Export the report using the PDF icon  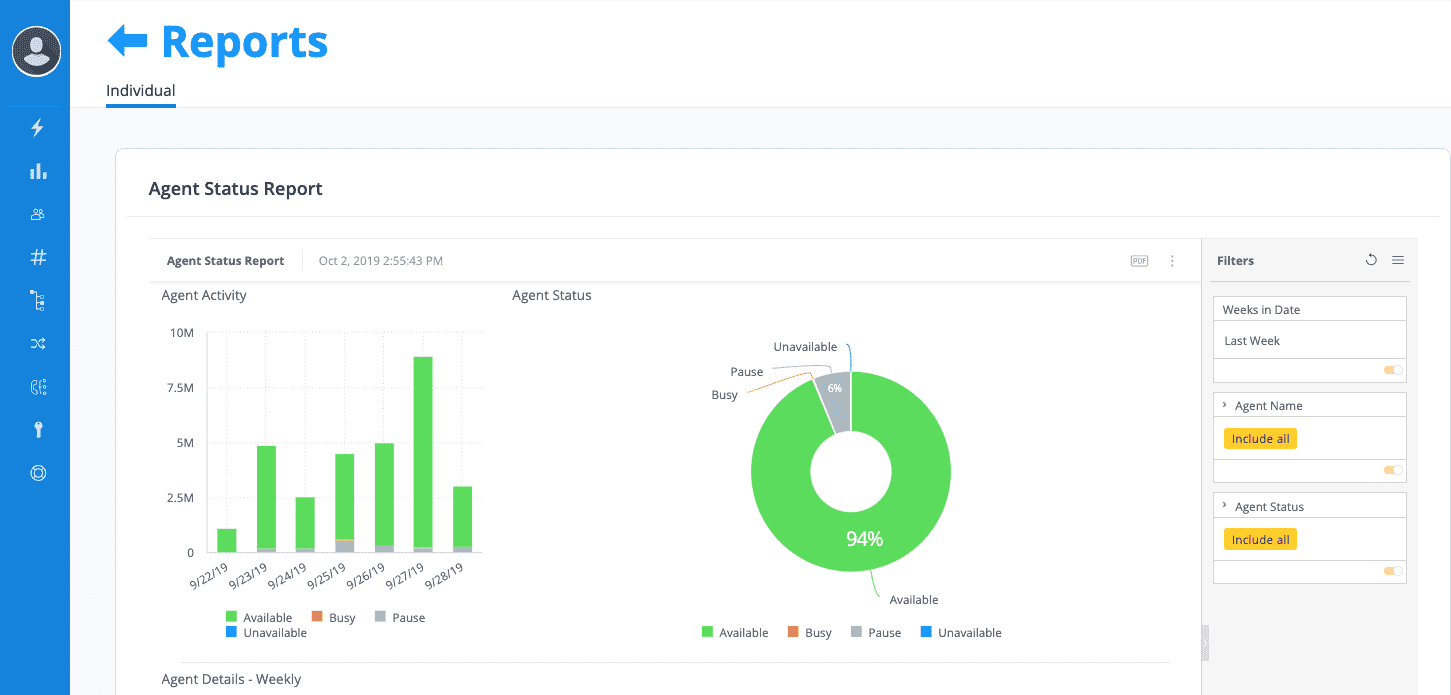click(1139, 261)
